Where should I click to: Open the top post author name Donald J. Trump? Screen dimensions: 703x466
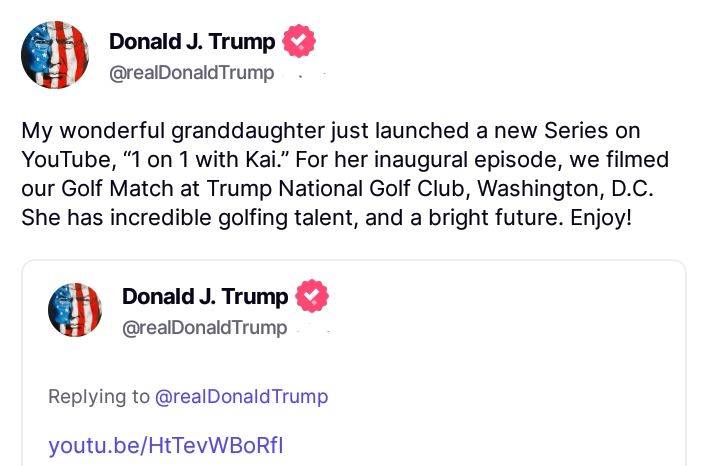point(193,42)
